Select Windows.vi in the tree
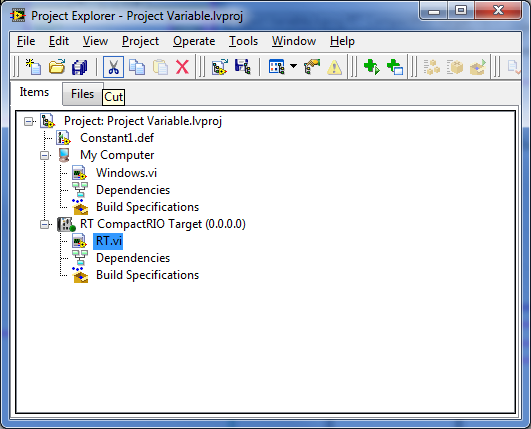531x429 pixels. click(126, 173)
